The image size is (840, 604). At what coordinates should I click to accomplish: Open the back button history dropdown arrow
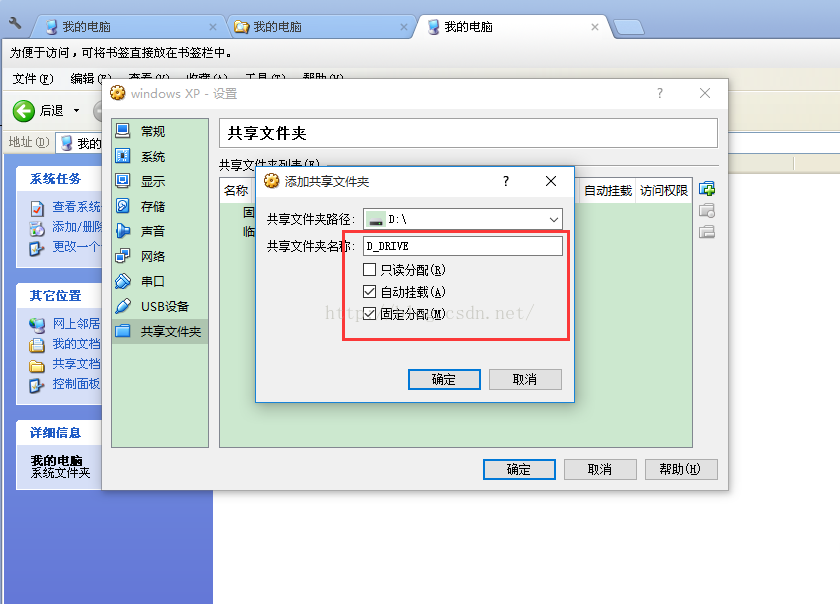pos(77,110)
